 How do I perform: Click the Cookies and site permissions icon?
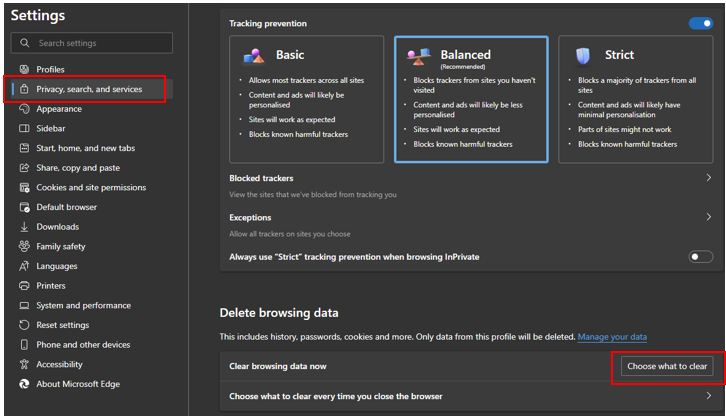coord(24,188)
